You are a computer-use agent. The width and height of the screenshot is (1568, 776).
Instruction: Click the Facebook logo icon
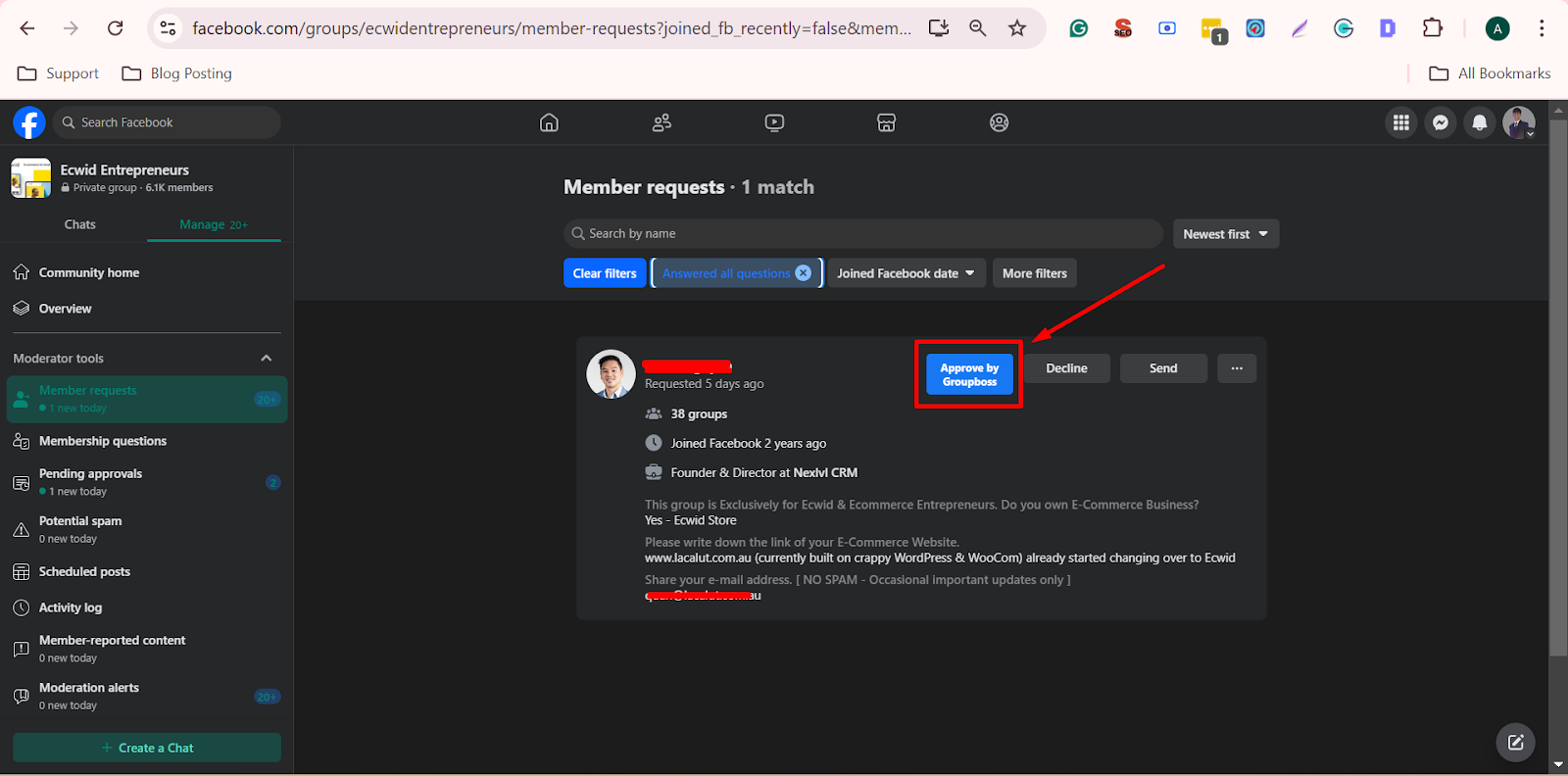[29, 122]
